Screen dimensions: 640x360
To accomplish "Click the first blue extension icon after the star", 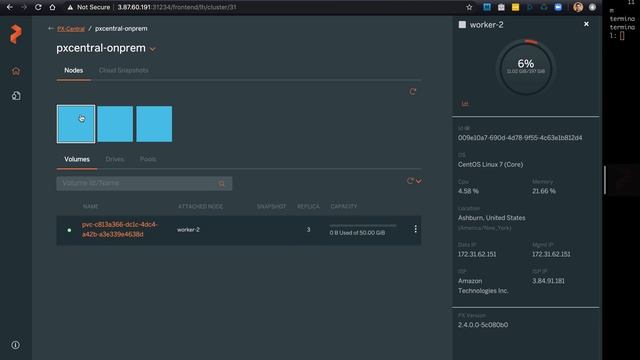I will coord(487,7).
